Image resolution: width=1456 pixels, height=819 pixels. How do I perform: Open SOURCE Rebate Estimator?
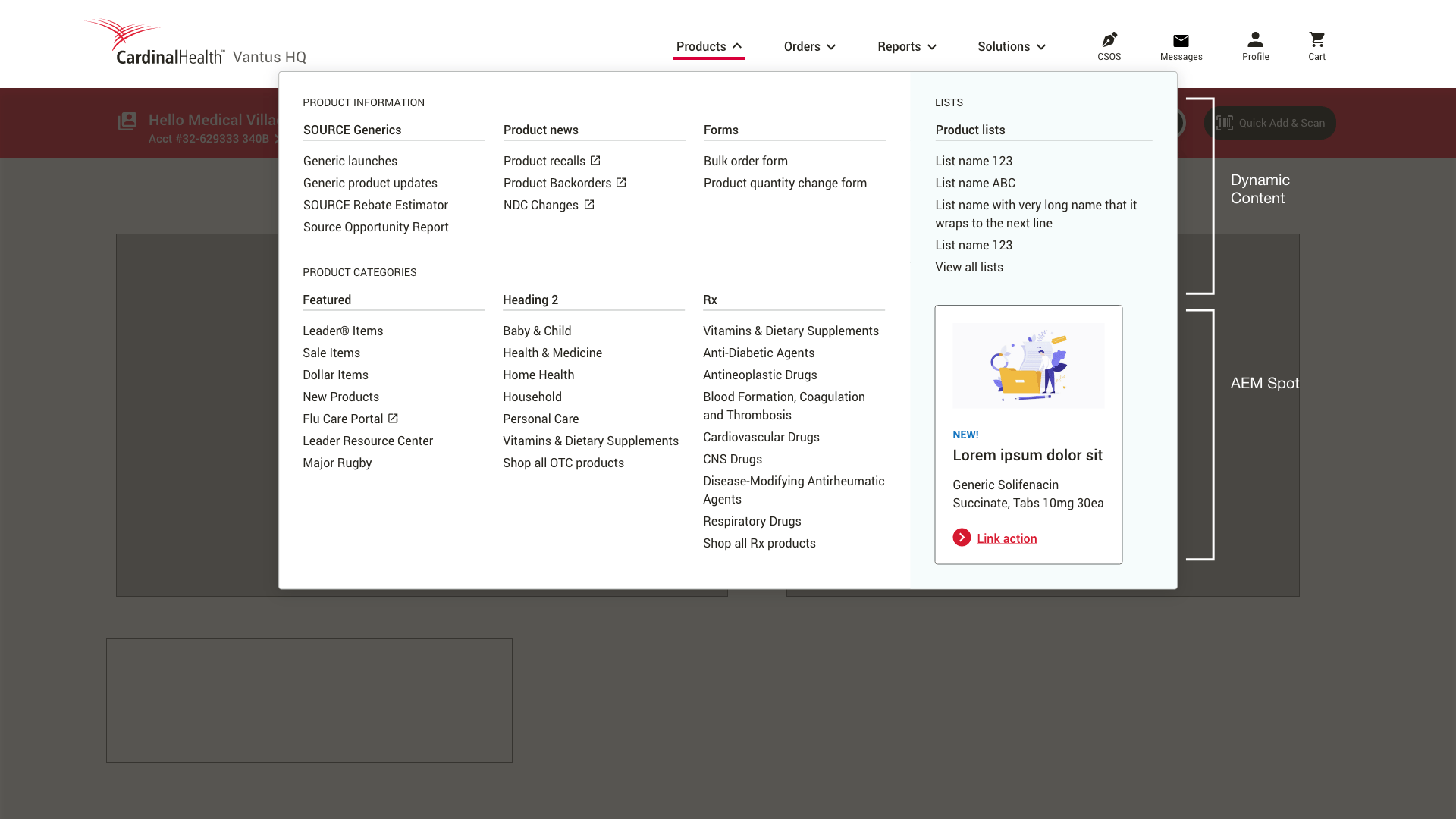375,205
